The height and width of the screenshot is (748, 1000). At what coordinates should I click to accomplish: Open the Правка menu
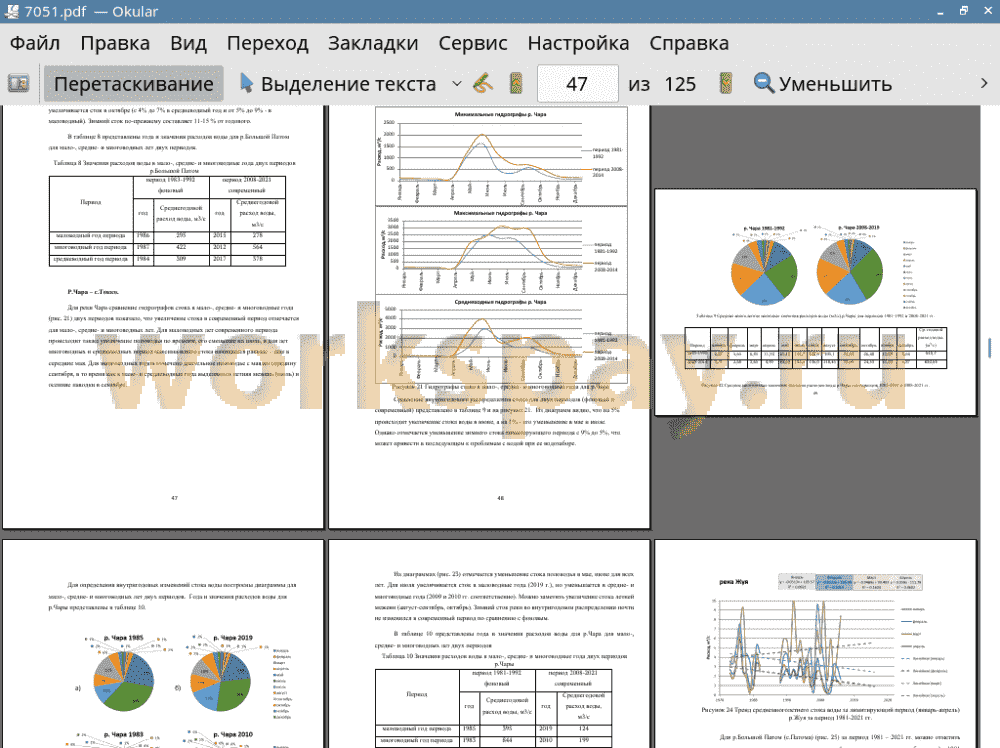pyautogui.click(x=115, y=43)
